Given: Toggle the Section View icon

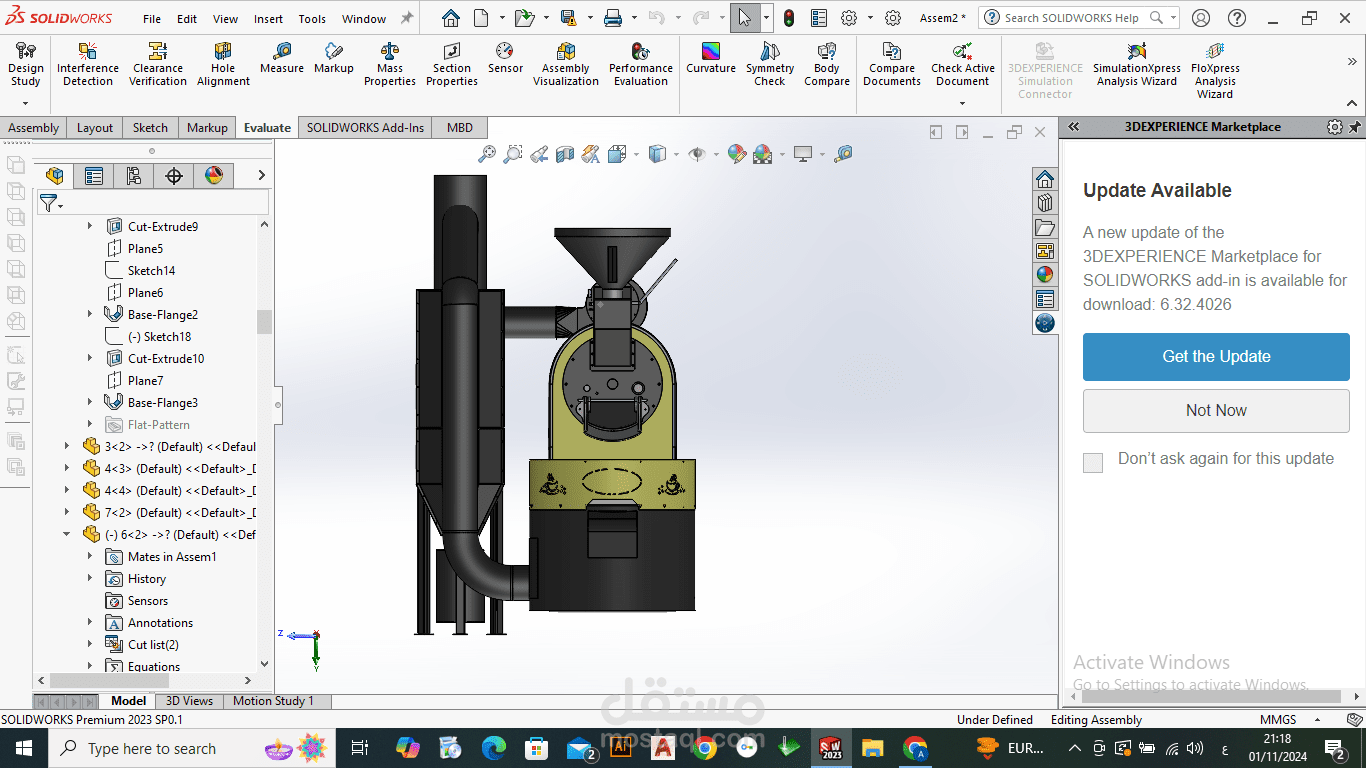Looking at the screenshot, I should point(565,154).
